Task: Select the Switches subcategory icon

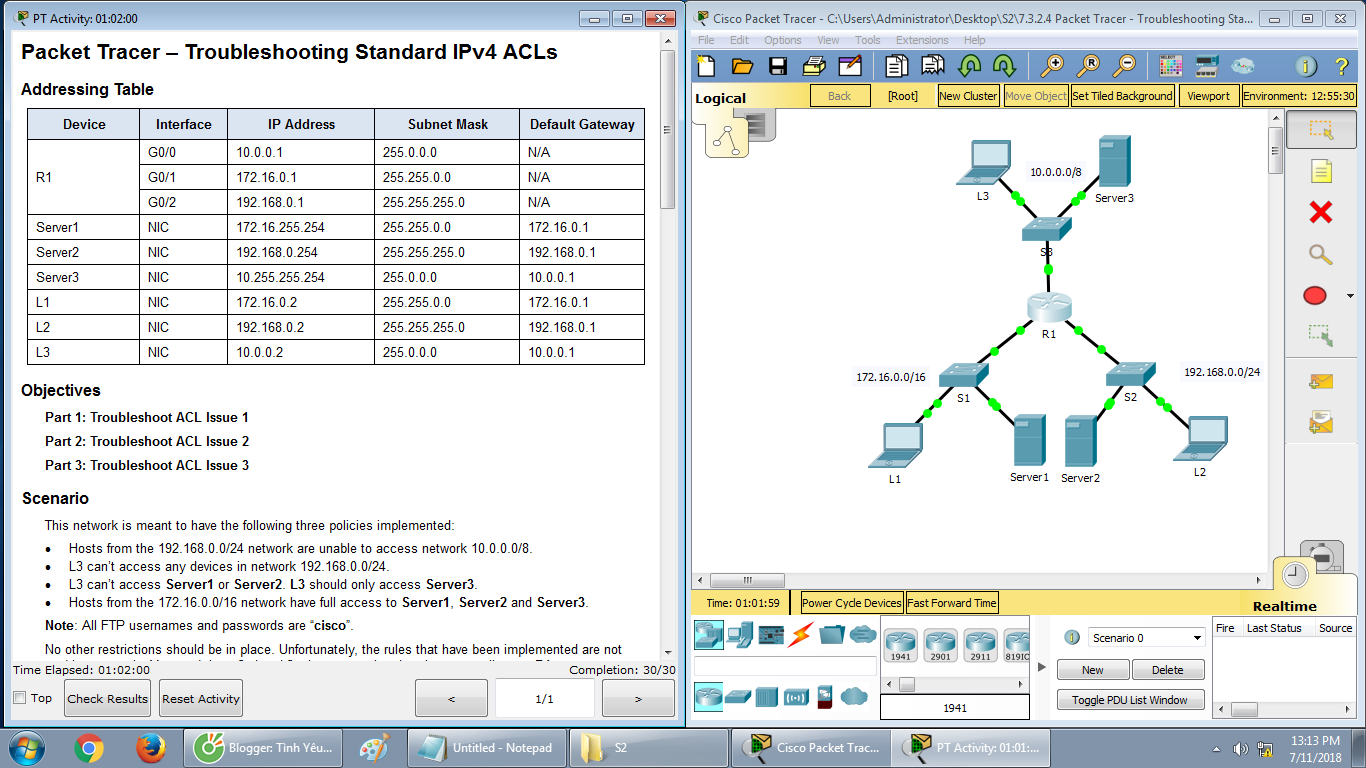Action: [738, 696]
